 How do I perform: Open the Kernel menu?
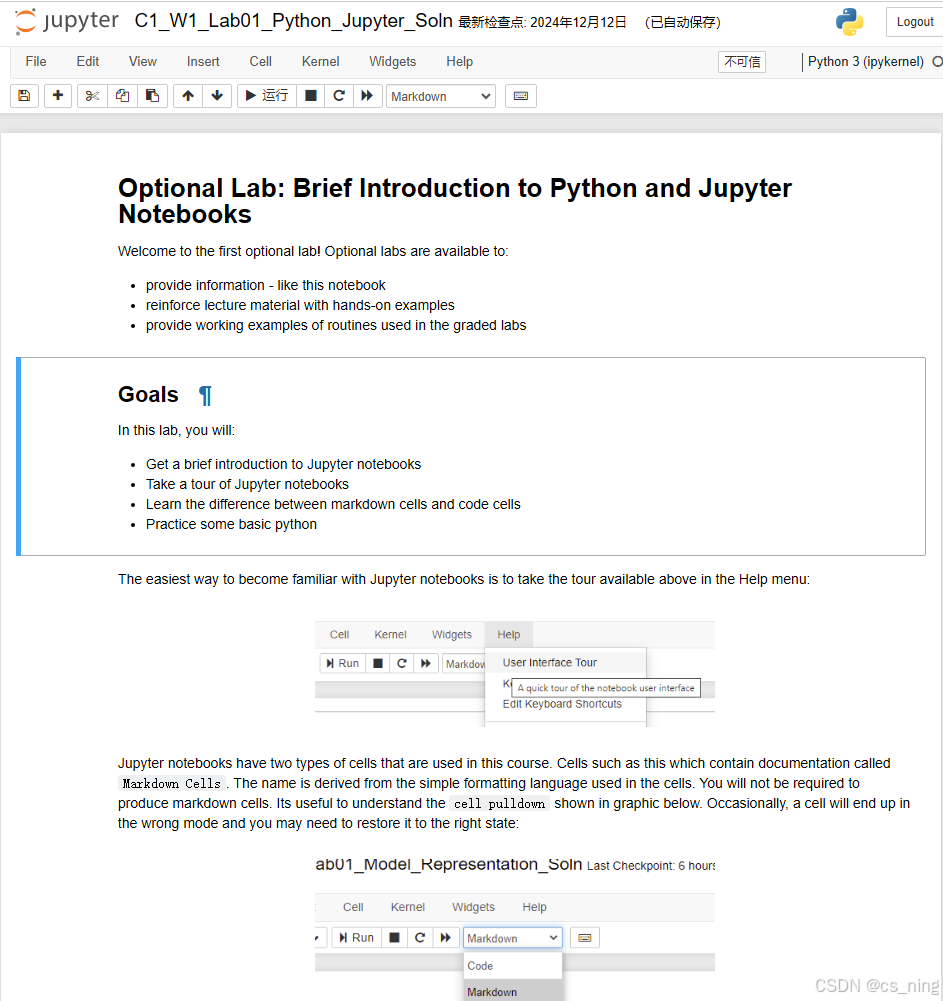pyautogui.click(x=321, y=61)
